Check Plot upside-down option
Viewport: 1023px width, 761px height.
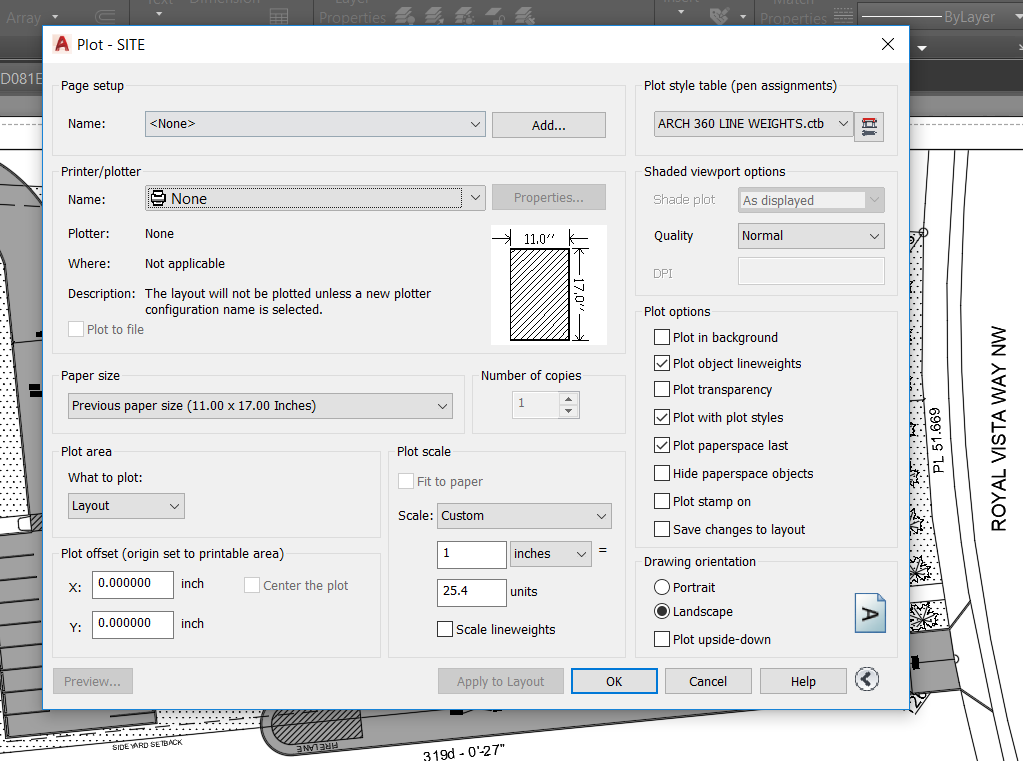(662, 640)
